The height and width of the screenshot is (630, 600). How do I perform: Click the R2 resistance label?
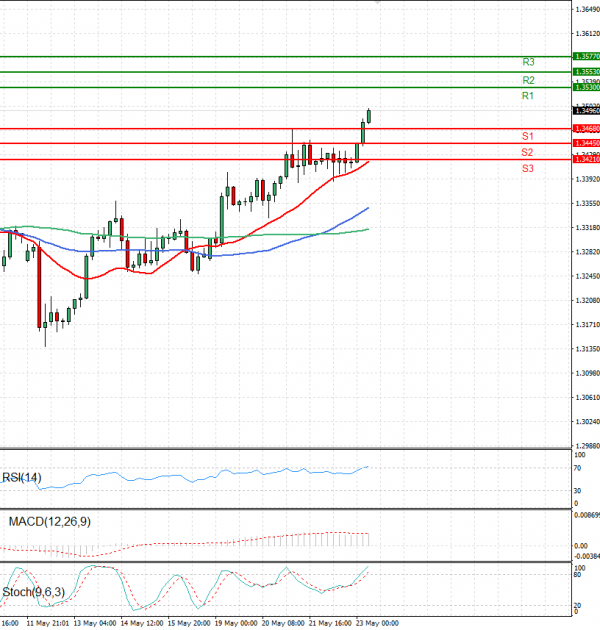coord(528,80)
